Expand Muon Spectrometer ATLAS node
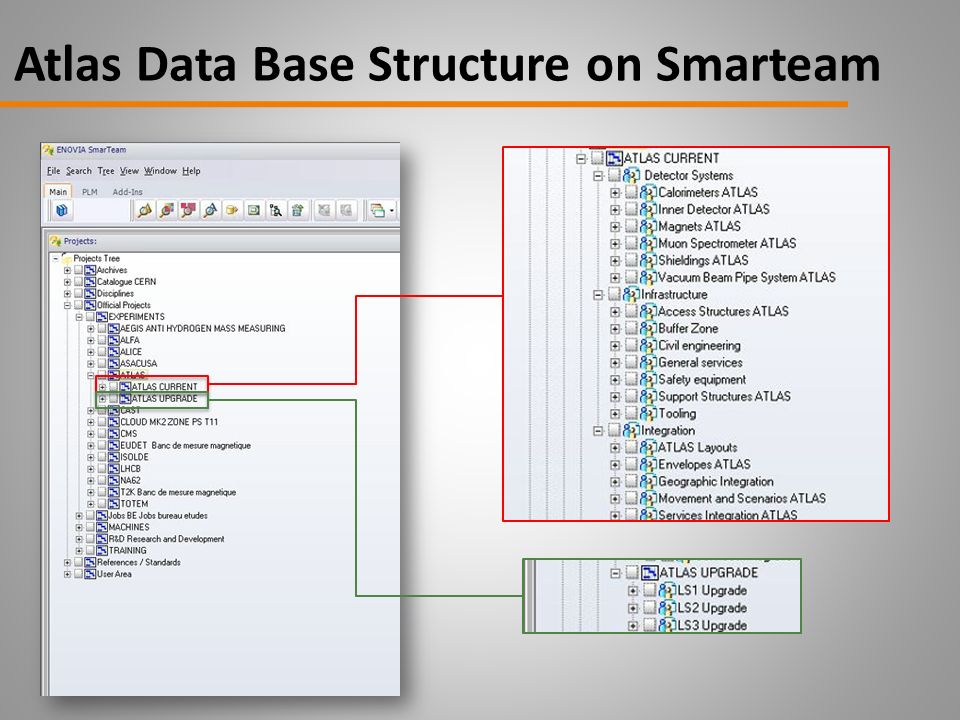This screenshot has width=960, height=720. (x=615, y=244)
